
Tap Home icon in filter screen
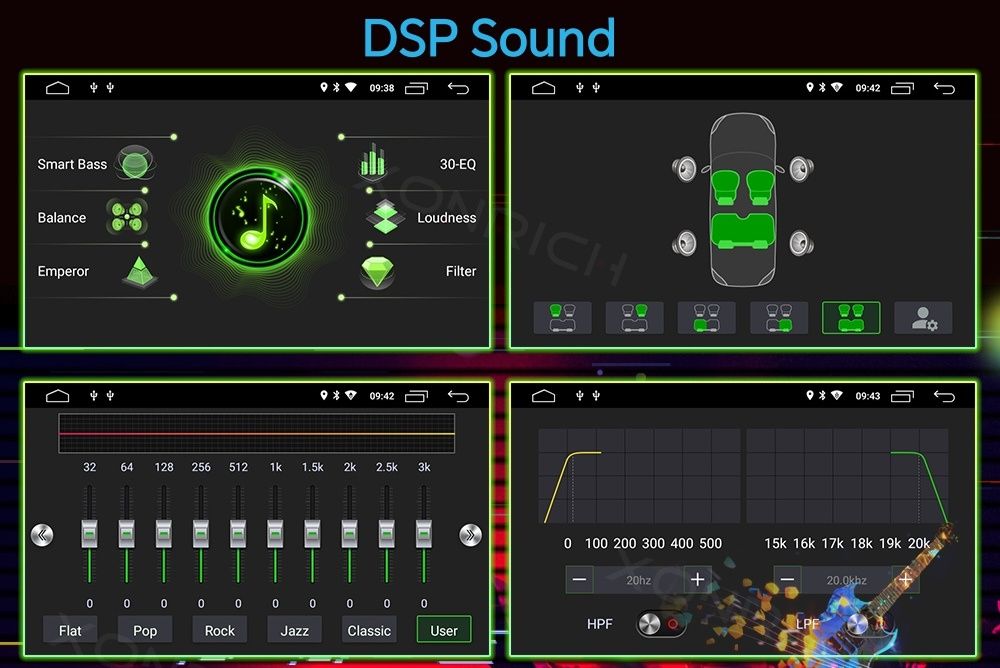pyautogui.click(x=543, y=396)
